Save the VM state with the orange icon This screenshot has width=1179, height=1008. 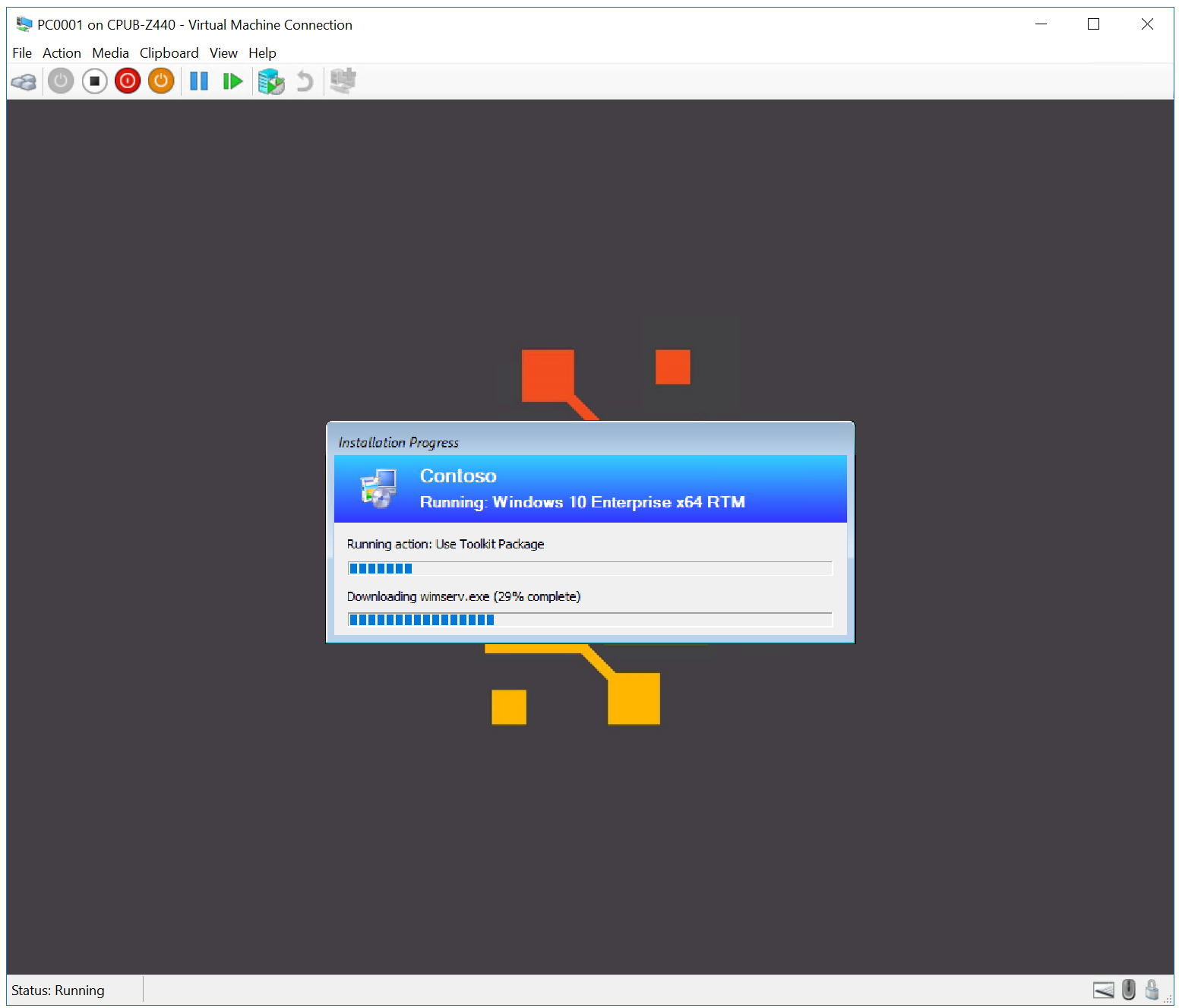[x=161, y=81]
